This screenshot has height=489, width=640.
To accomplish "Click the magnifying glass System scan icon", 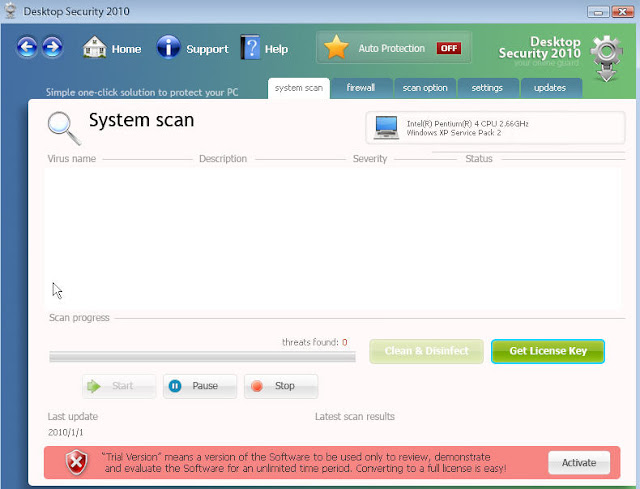I will pos(64,128).
